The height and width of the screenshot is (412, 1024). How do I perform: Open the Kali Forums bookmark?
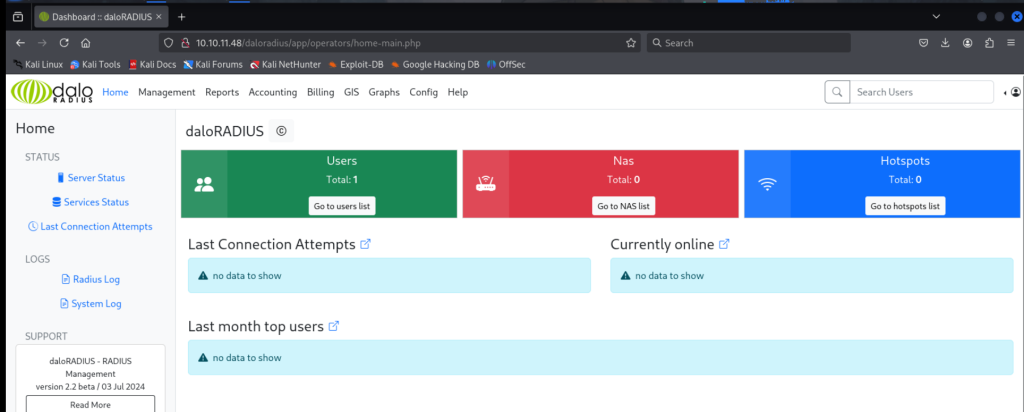click(x=213, y=65)
